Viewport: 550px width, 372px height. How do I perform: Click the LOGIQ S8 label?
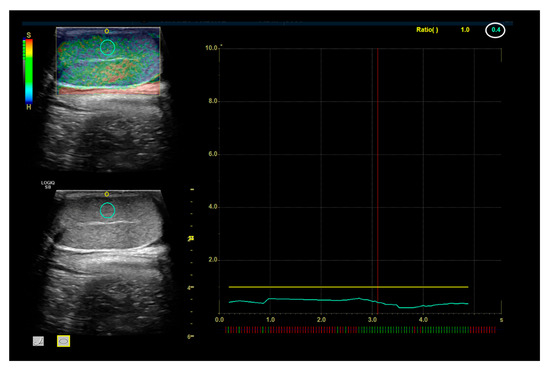[48, 185]
